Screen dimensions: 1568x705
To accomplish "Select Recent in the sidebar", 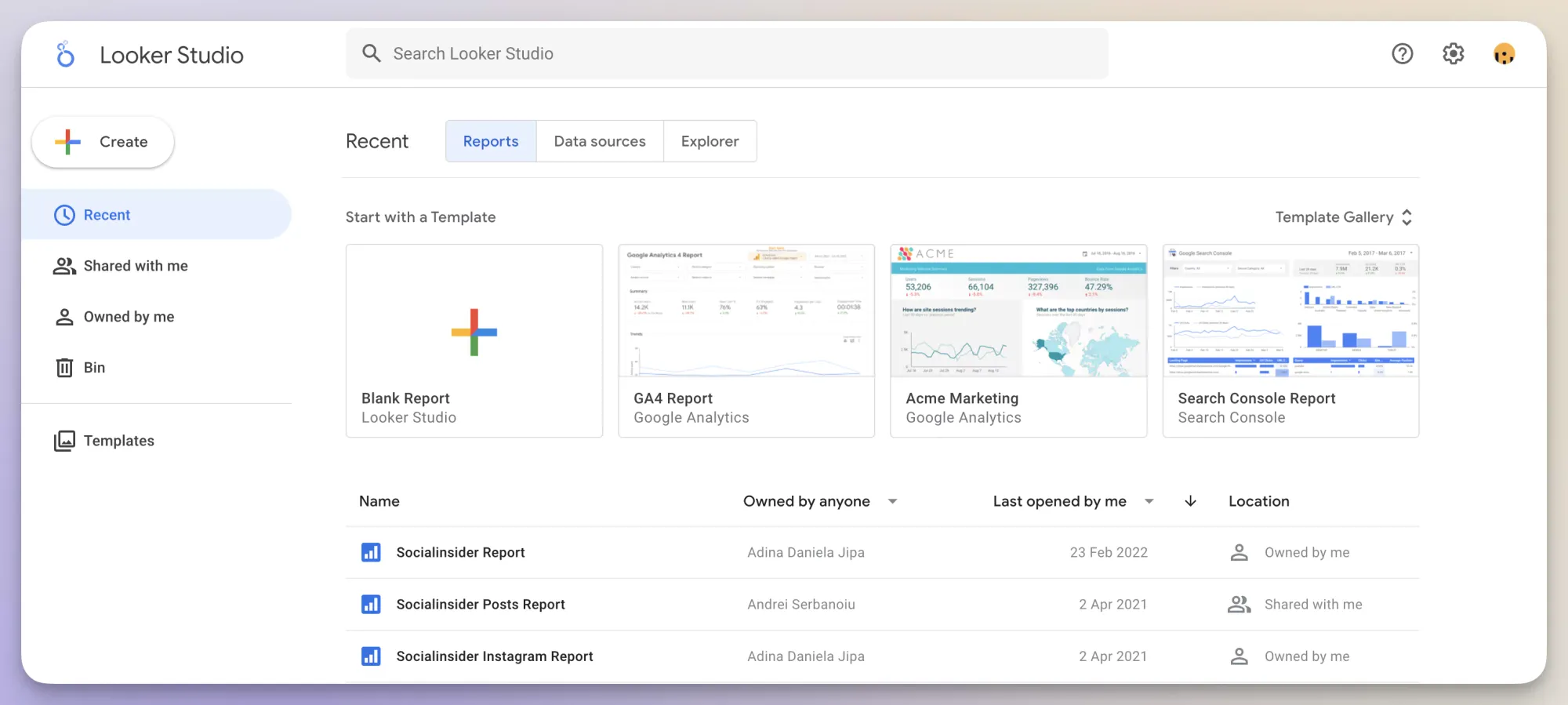I will (x=157, y=215).
